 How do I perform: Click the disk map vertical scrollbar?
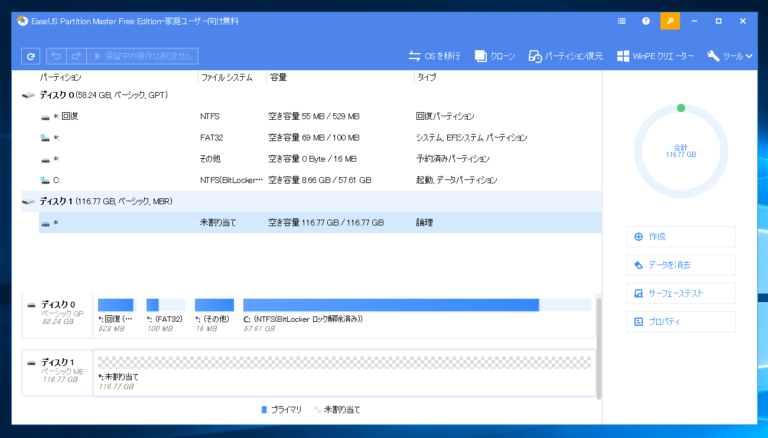click(599, 347)
